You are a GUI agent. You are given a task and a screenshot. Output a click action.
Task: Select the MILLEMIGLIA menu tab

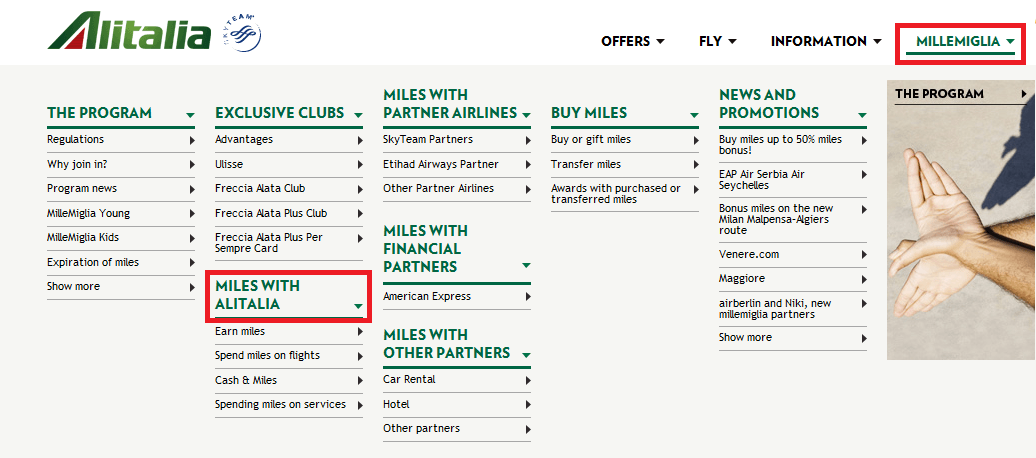(x=960, y=42)
